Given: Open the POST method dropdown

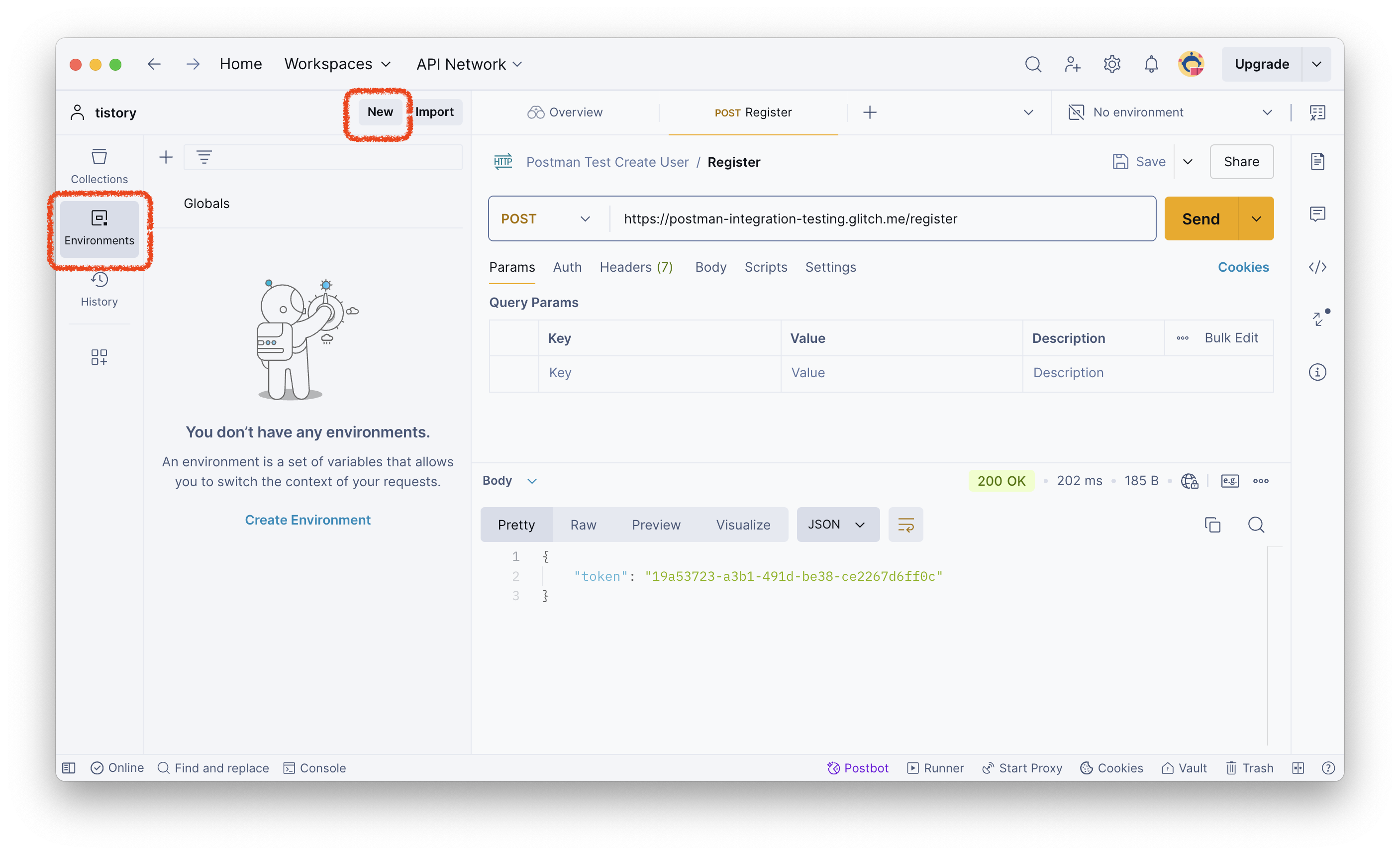Looking at the screenshot, I should tap(545, 219).
